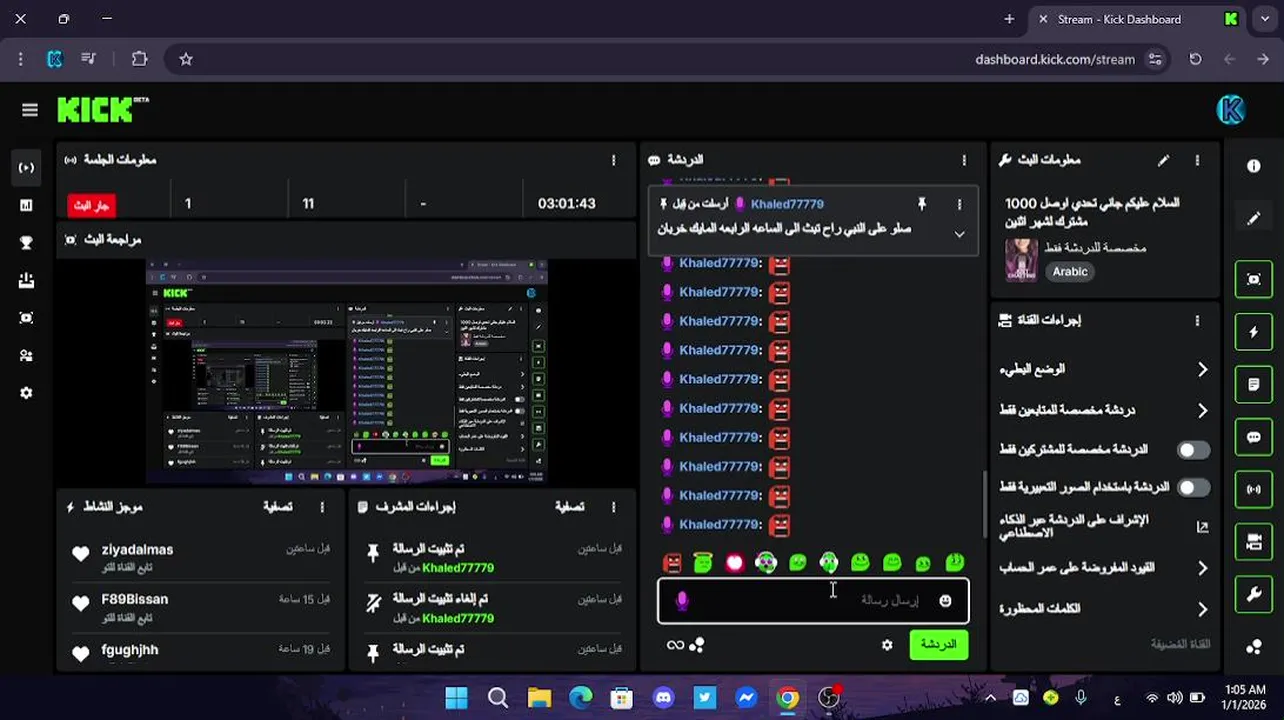This screenshot has width=1284, height=720.
Task: Click the stream preview thumbnail
Action: tap(347, 371)
